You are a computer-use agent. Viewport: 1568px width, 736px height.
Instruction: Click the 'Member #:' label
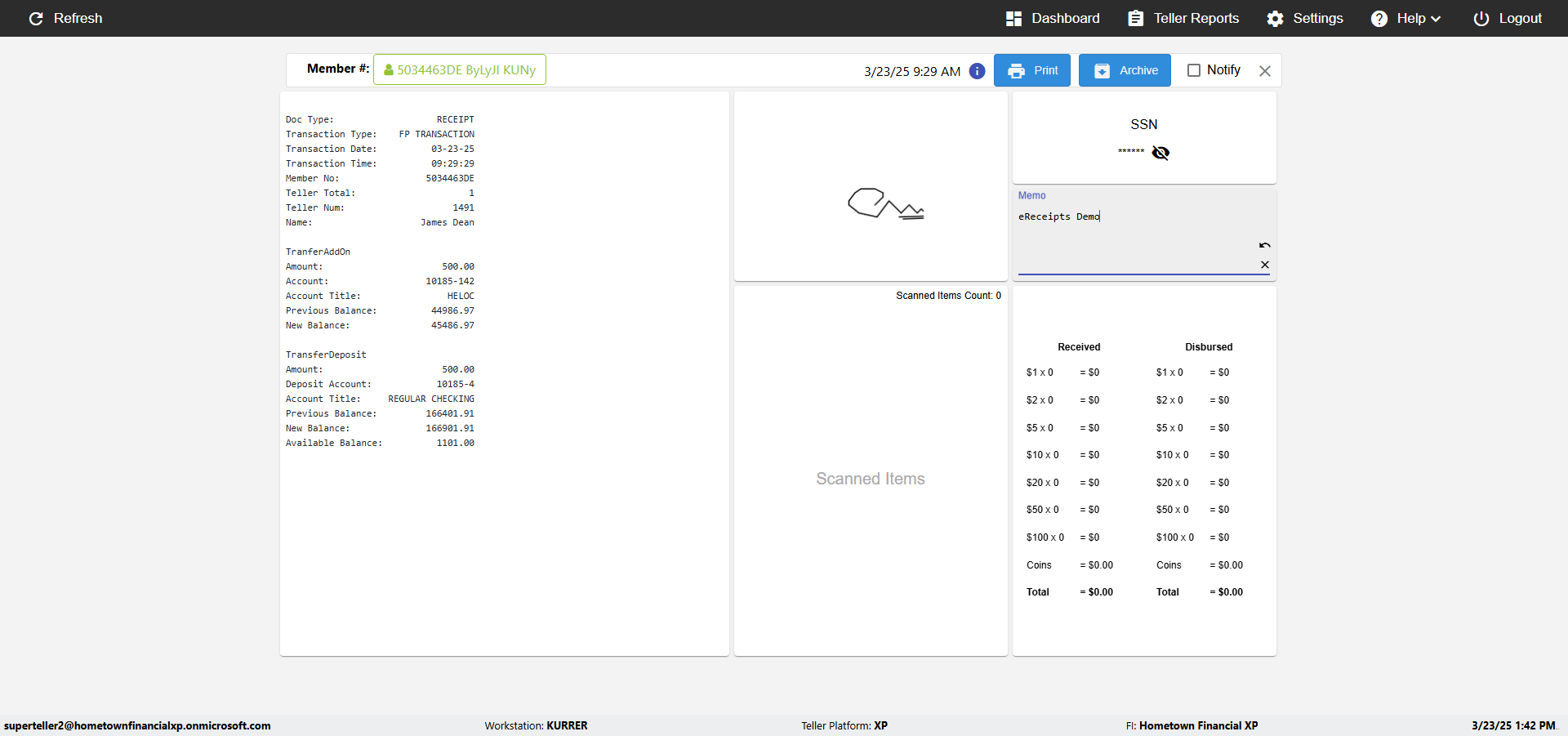pyautogui.click(x=338, y=69)
